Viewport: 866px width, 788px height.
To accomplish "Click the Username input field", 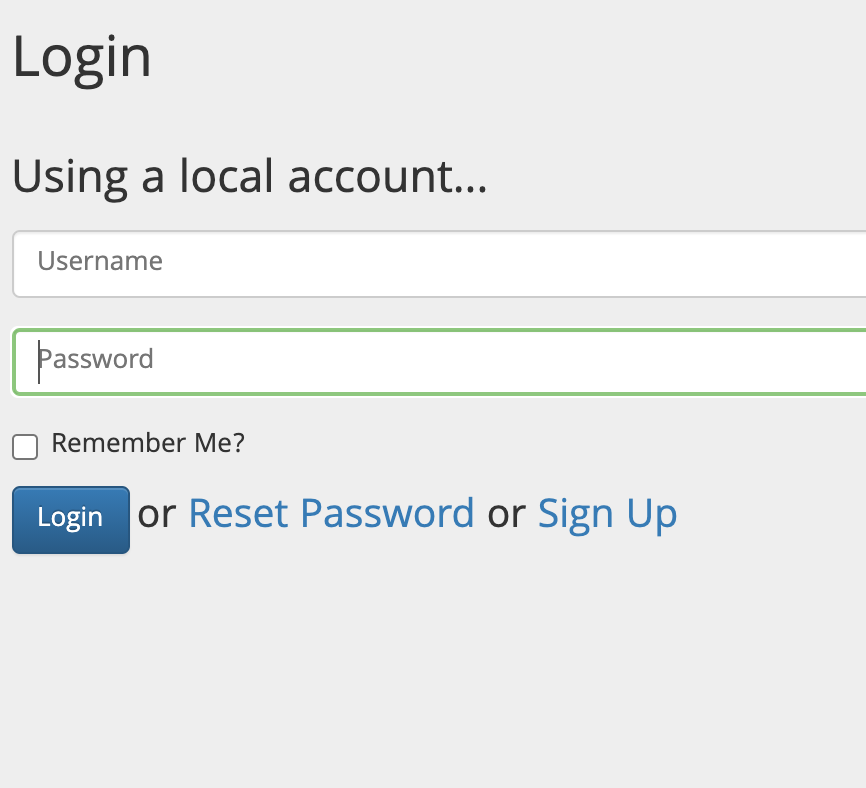I will tap(440, 264).
